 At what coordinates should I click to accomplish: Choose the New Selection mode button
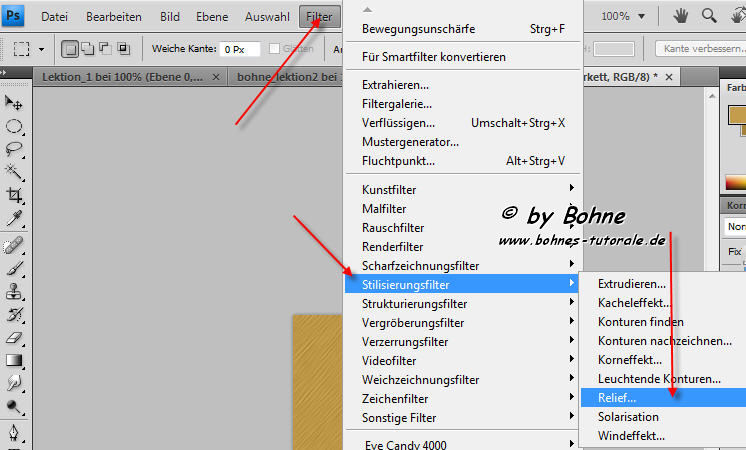point(71,48)
